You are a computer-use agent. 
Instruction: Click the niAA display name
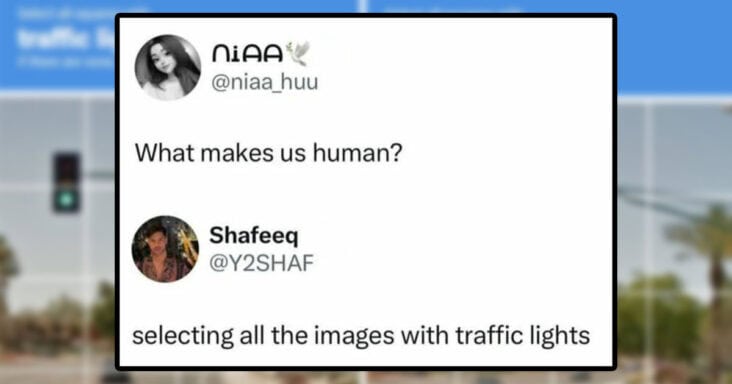[x=247, y=53]
